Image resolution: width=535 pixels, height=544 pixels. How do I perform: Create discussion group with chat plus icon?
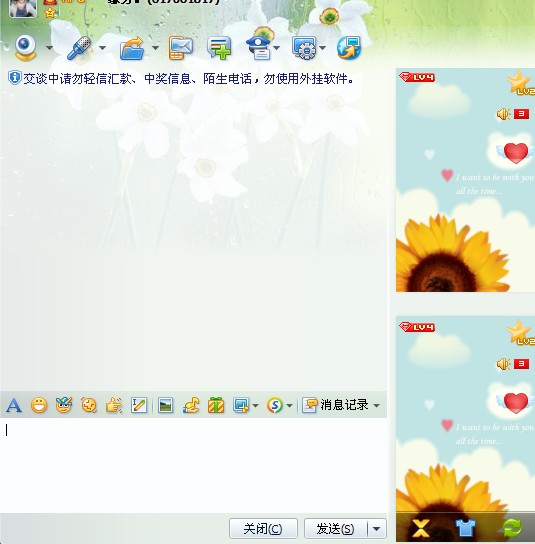[219, 48]
